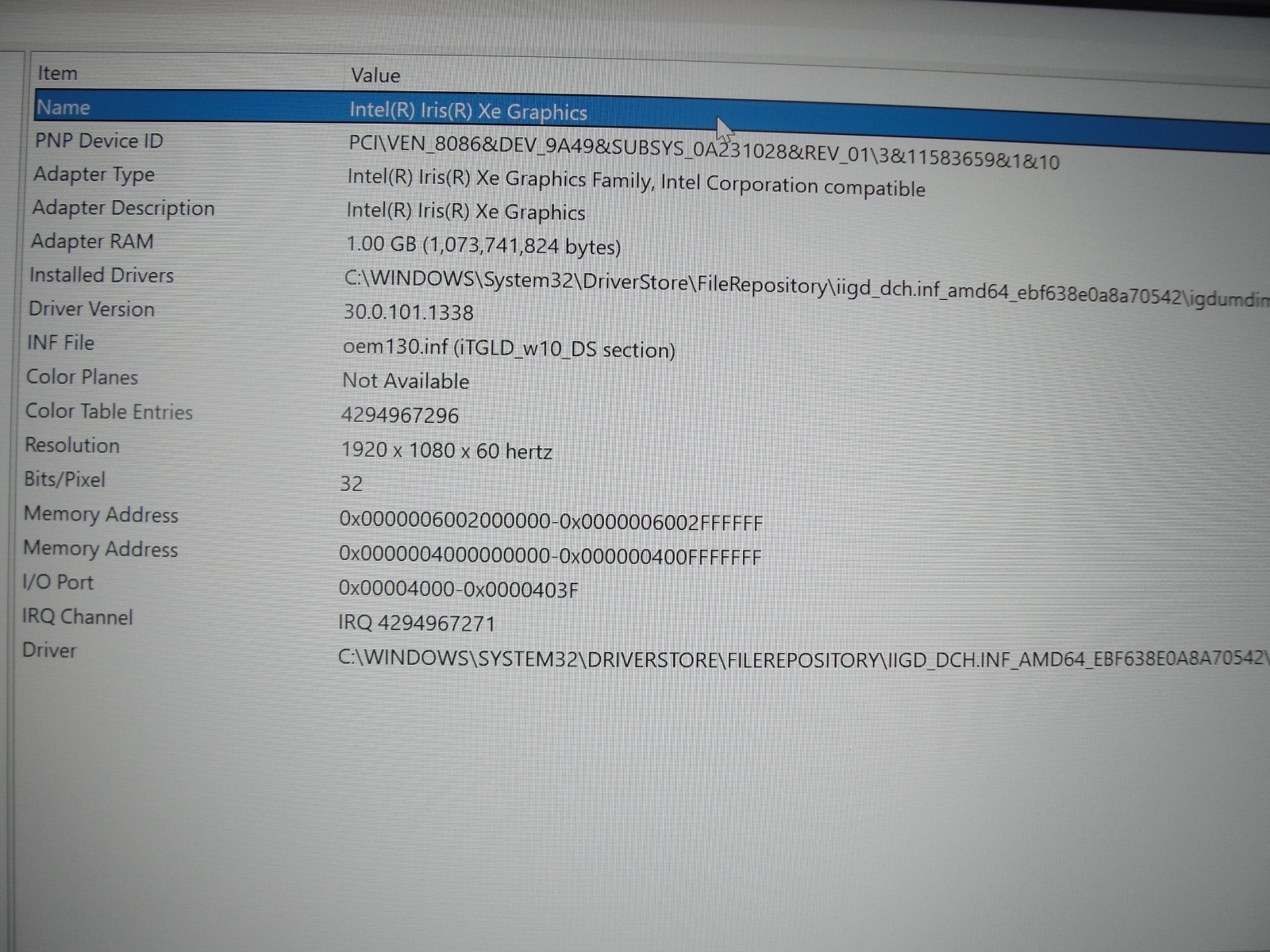
Task: Click the 4294967296 color table value
Action: 400,415
